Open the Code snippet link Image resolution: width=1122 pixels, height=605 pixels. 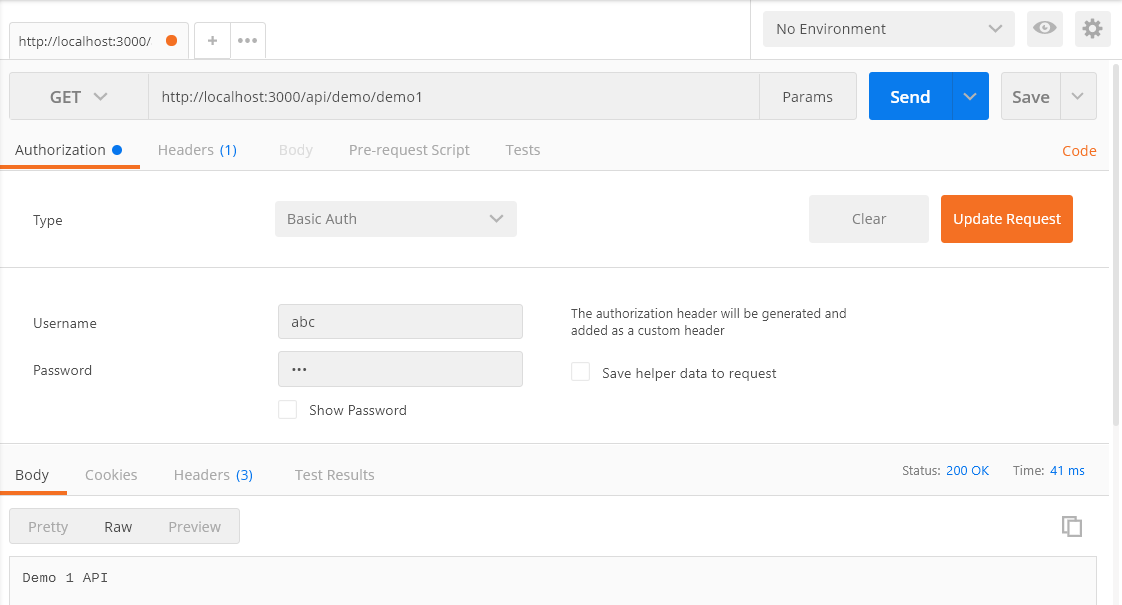pos(1079,151)
